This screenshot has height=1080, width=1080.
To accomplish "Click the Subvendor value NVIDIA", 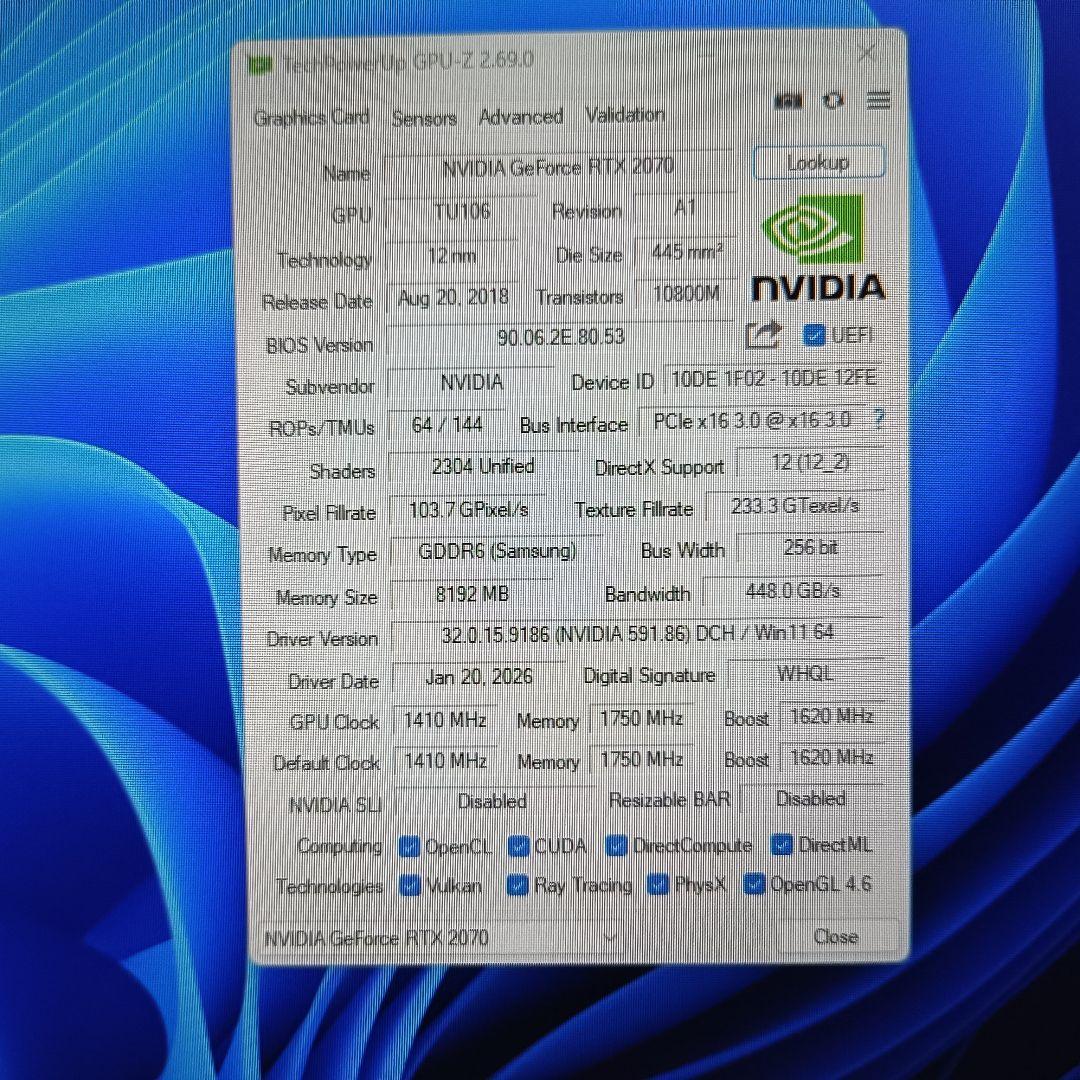I will 471,383.
